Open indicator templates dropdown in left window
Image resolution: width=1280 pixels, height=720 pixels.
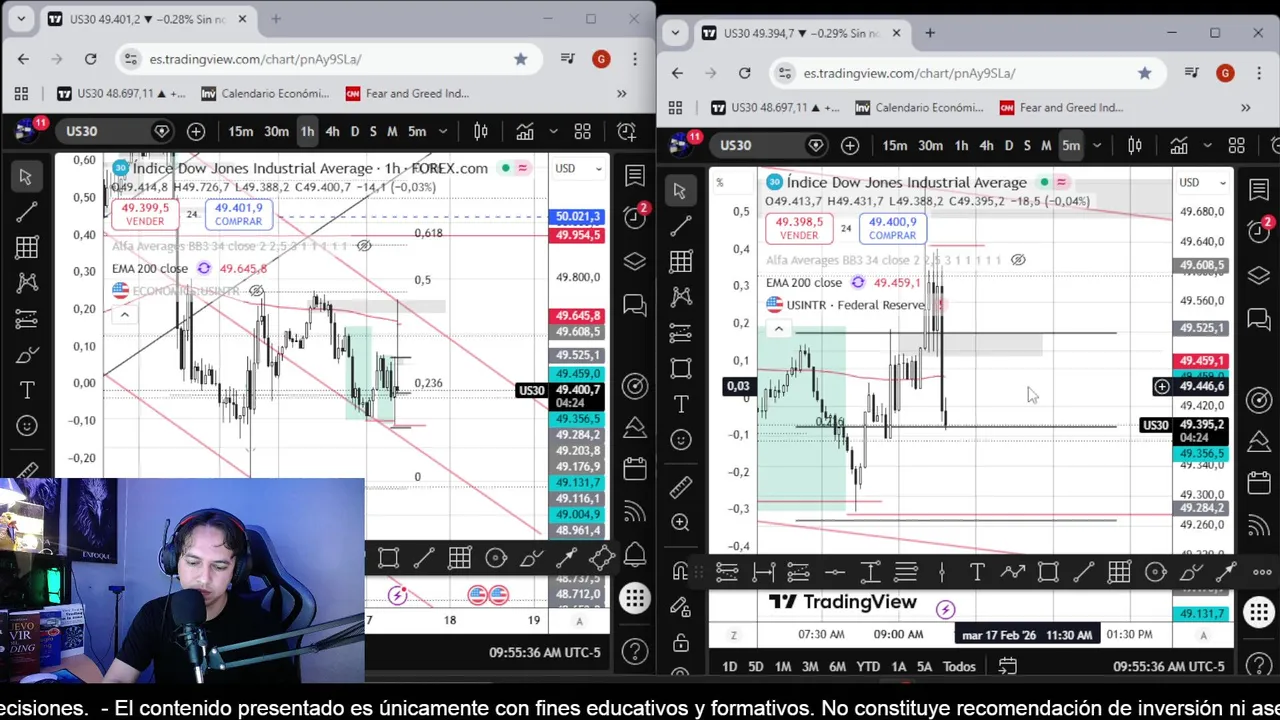click(x=553, y=131)
